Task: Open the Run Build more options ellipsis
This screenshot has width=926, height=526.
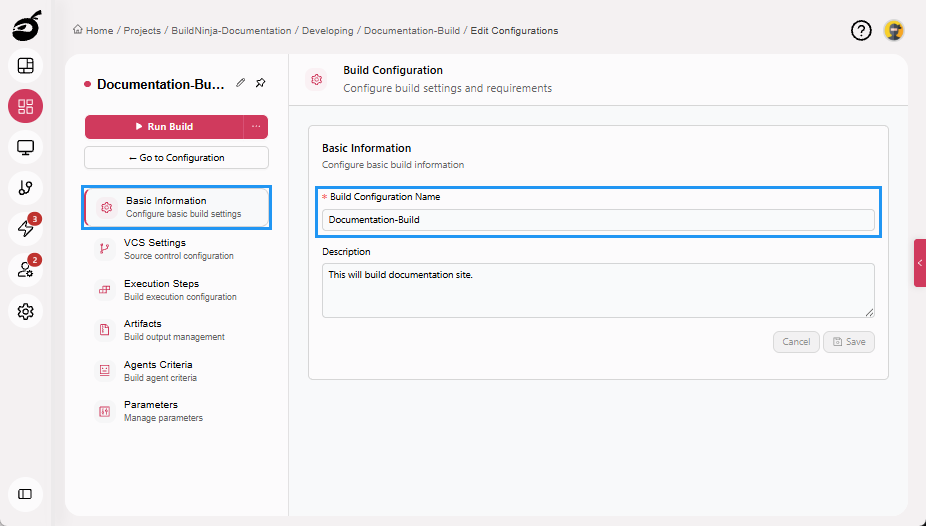Action: pyautogui.click(x=256, y=126)
